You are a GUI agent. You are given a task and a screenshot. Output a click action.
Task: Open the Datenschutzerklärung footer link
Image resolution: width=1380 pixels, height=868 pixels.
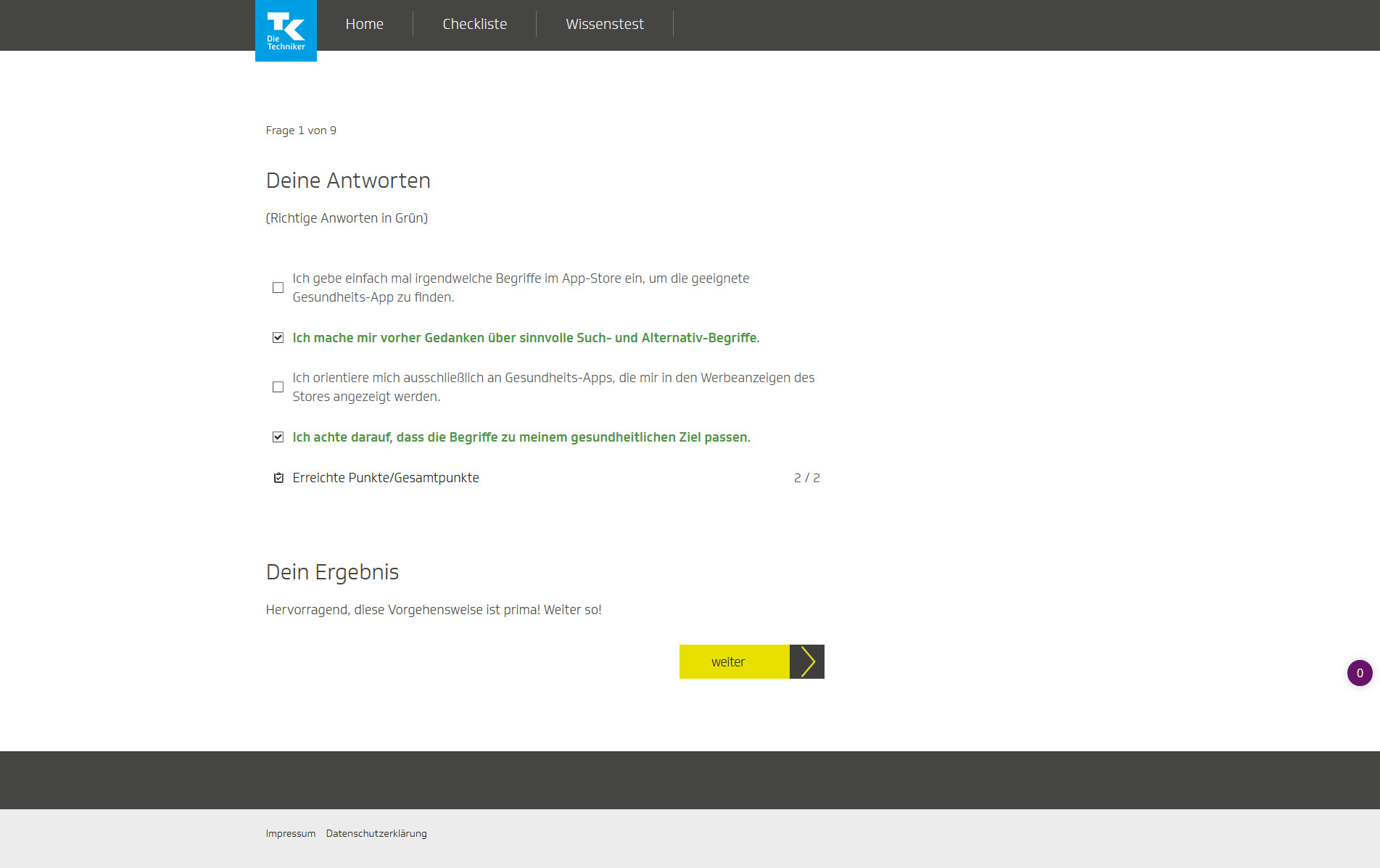click(376, 833)
